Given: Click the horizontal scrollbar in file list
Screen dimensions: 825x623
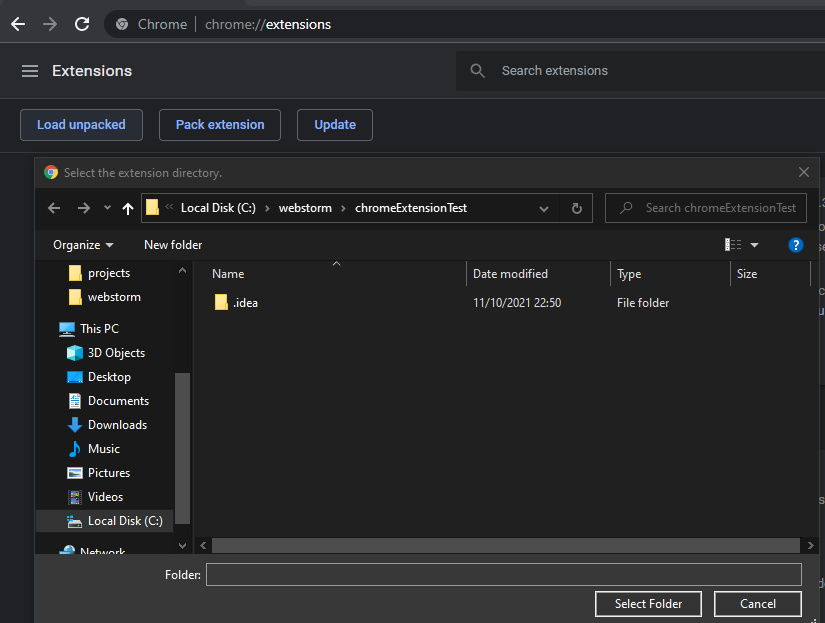Looking at the screenshot, I should (x=500, y=545).
